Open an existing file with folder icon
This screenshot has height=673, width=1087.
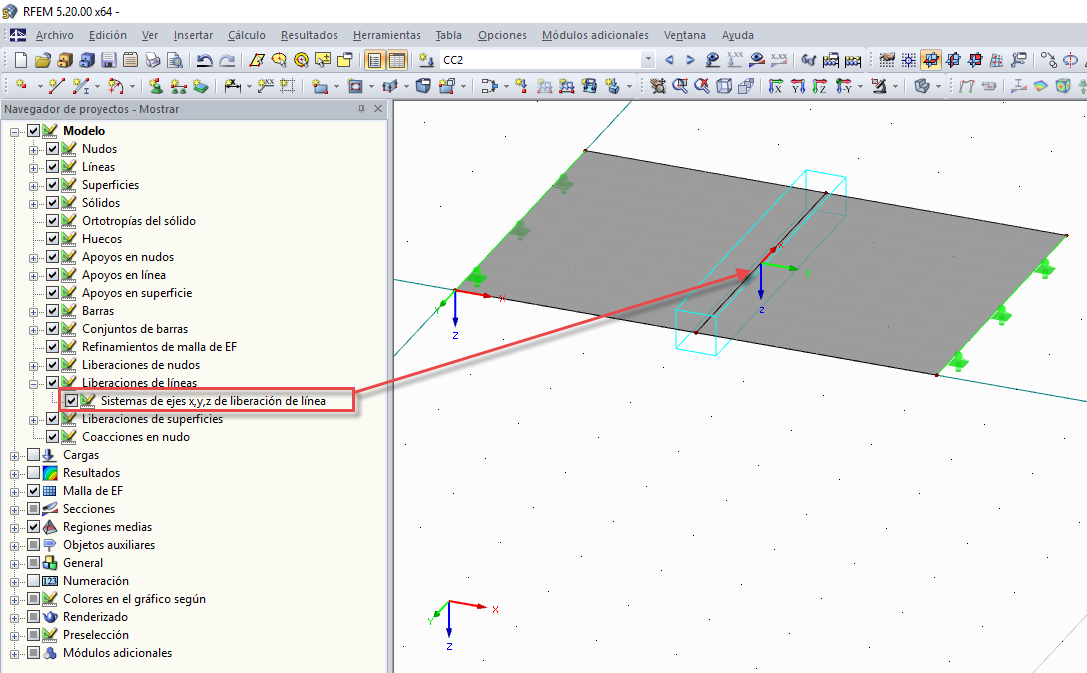tap(42, 60)
